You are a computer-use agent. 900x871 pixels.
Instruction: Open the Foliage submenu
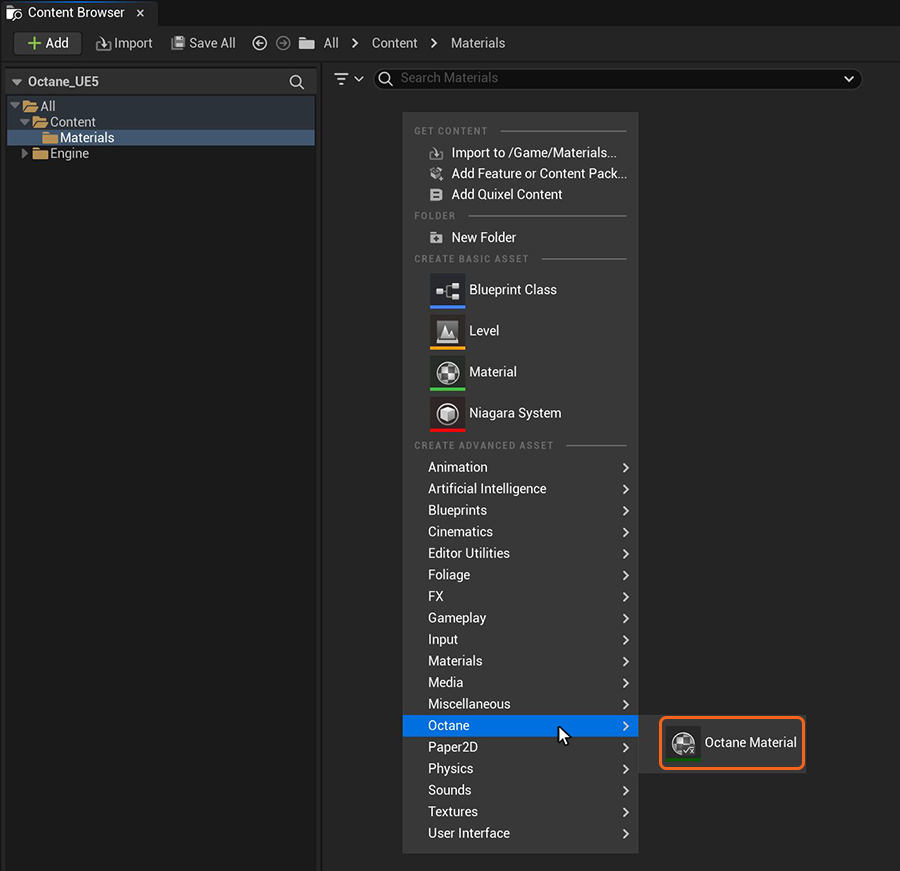click(520, 575)
